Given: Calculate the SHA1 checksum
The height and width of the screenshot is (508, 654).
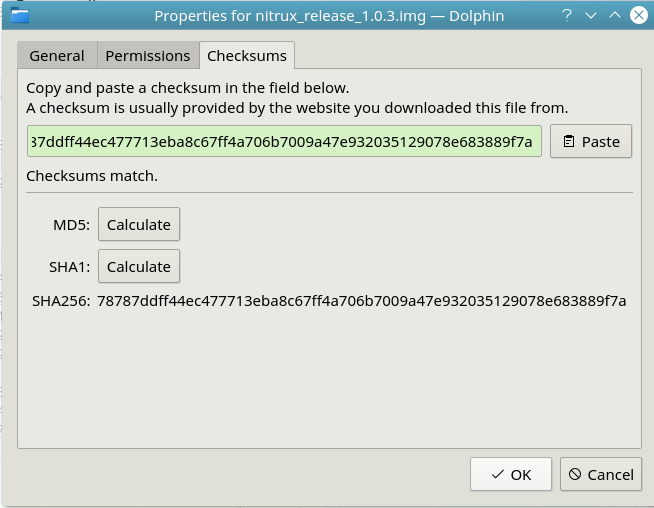Looking at the screenshot, I should pyautogui.click(x=139, y=267).
